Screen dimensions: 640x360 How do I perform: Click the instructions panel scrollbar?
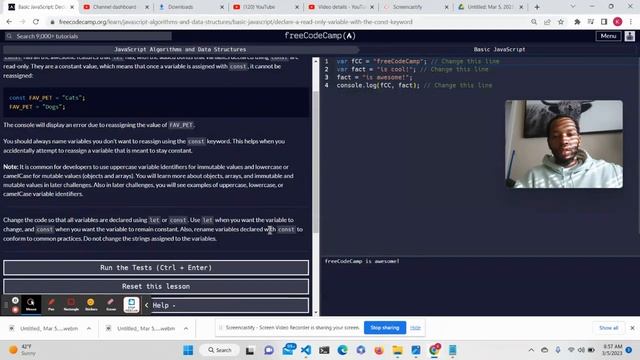tap(316, 163)
